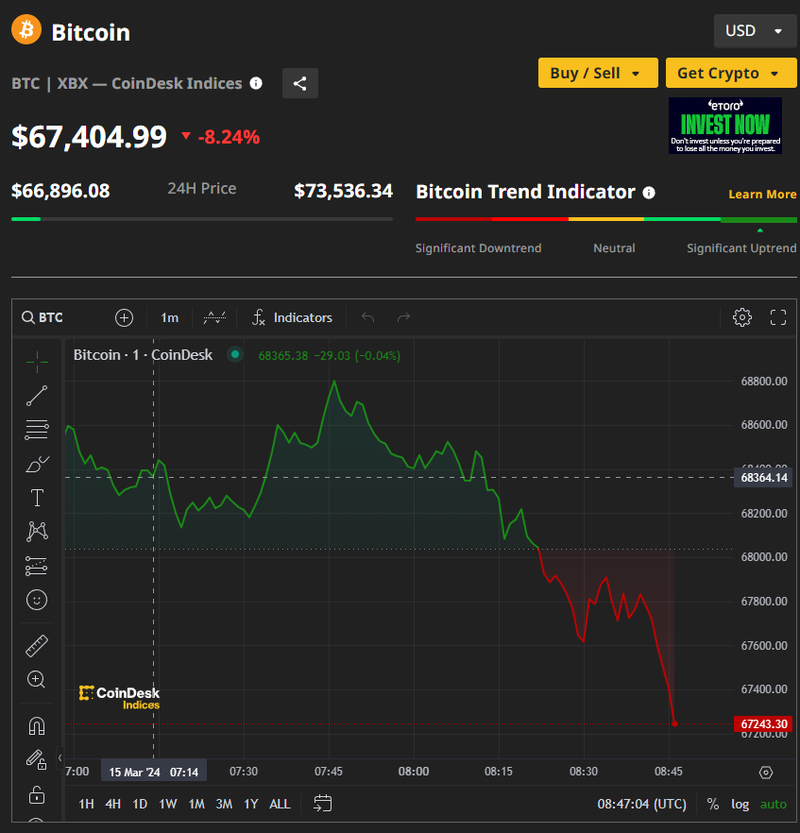
Task: Click the share icon beside CoinDesk Indices
Action: [x=300, y=83]
